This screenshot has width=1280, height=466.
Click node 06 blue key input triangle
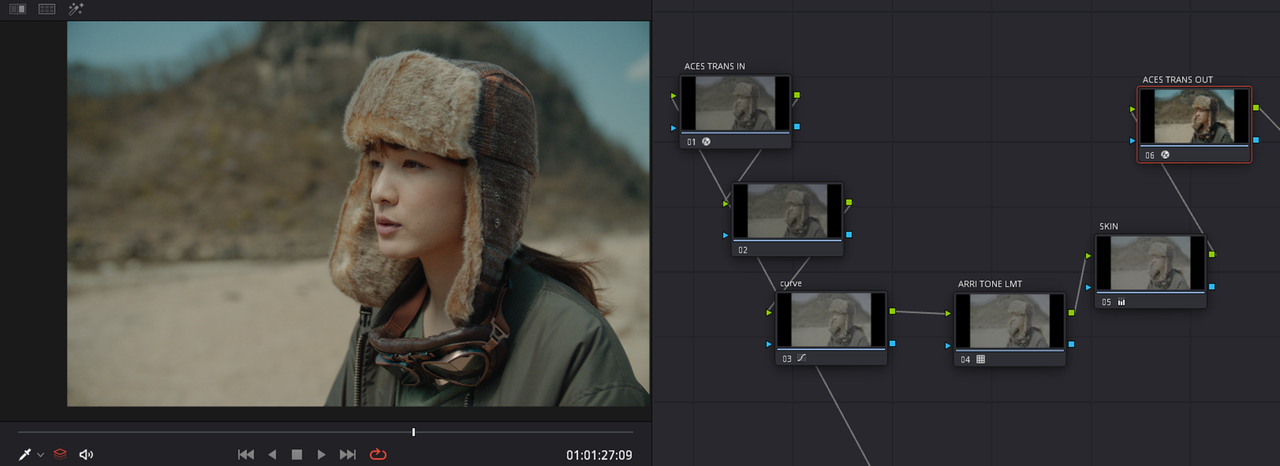[x=1134, y=140]
